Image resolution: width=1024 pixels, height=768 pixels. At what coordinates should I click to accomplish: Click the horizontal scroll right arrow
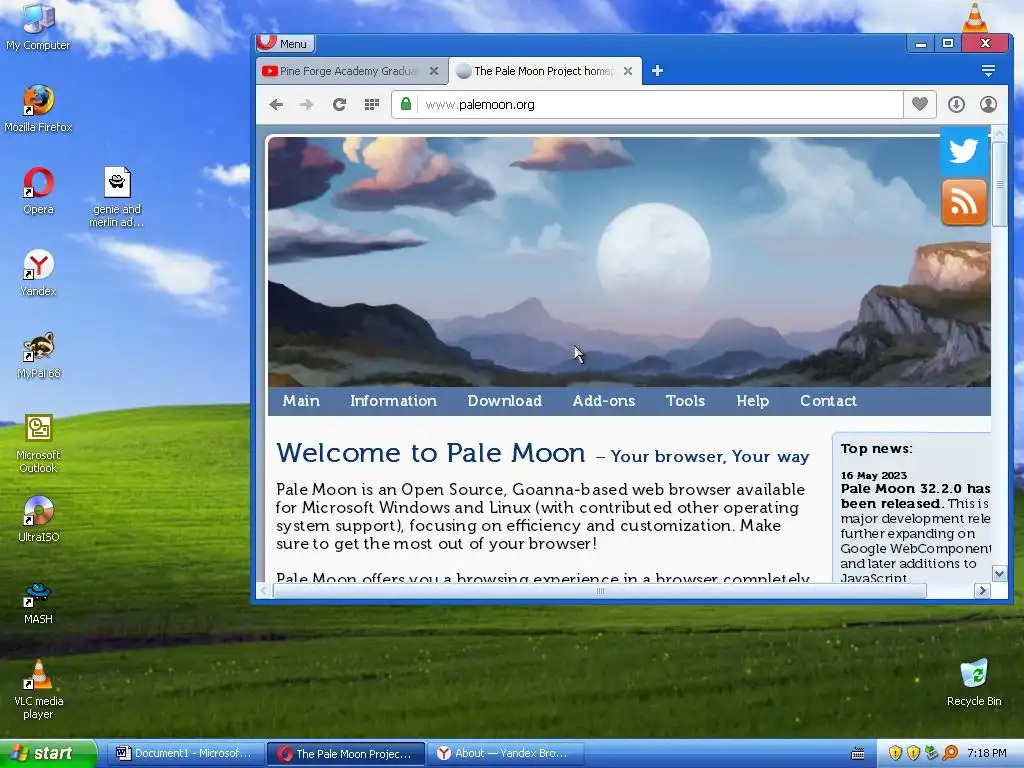coord(982,590)
